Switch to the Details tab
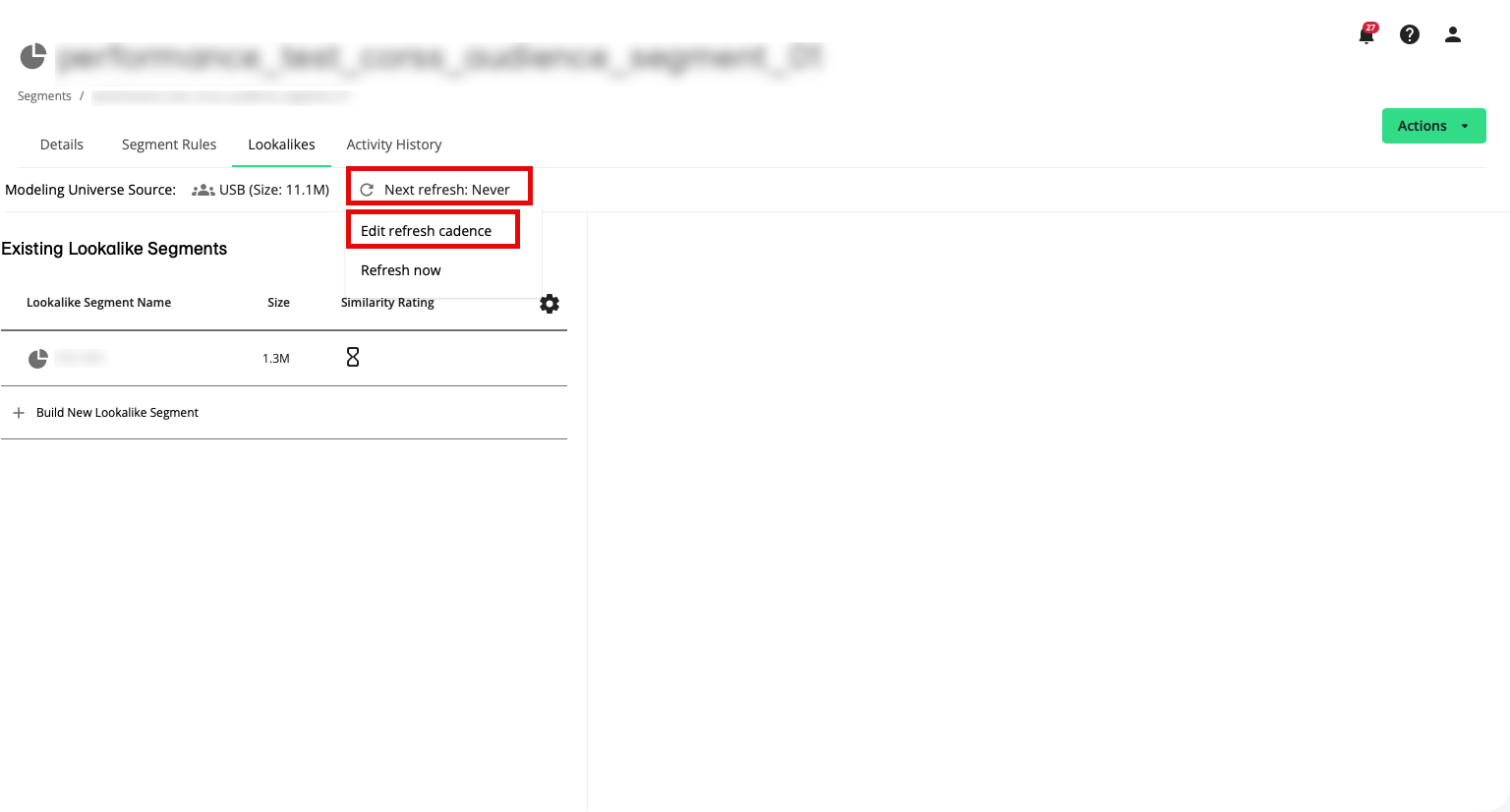 click(61, 145)
